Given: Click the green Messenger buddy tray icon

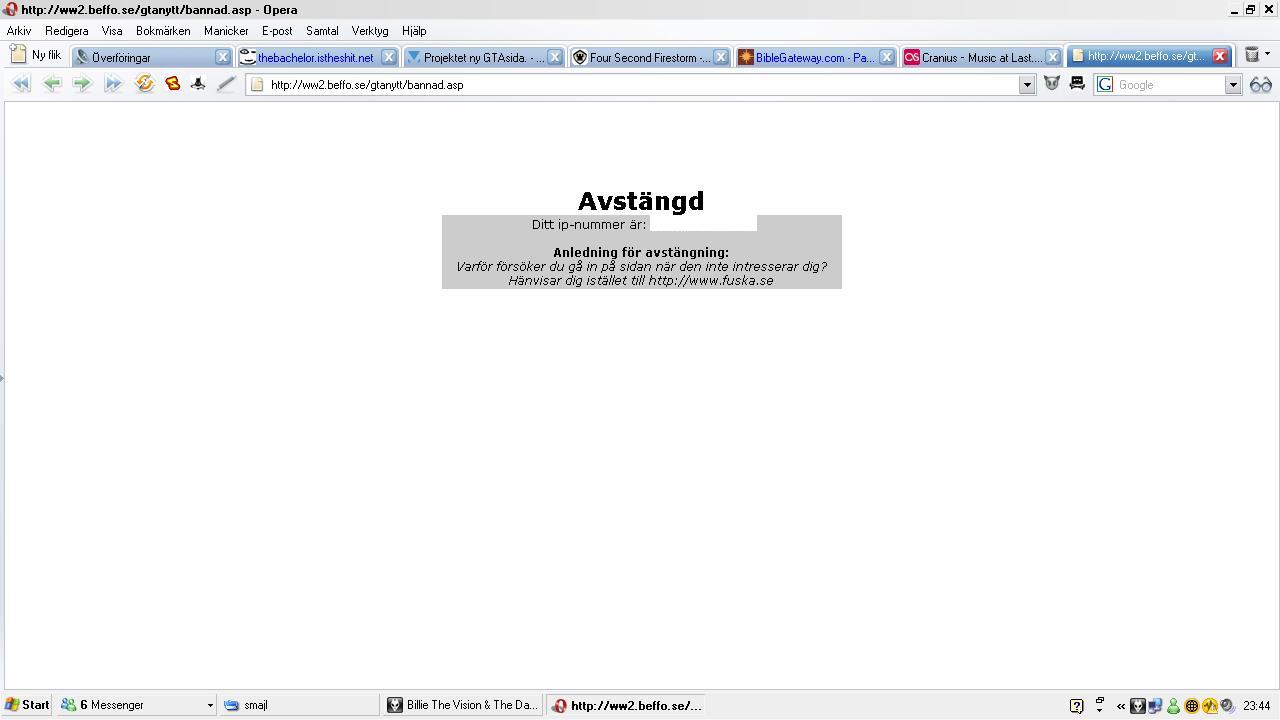Looking at the screenshot, I should tap(1173, 706).
